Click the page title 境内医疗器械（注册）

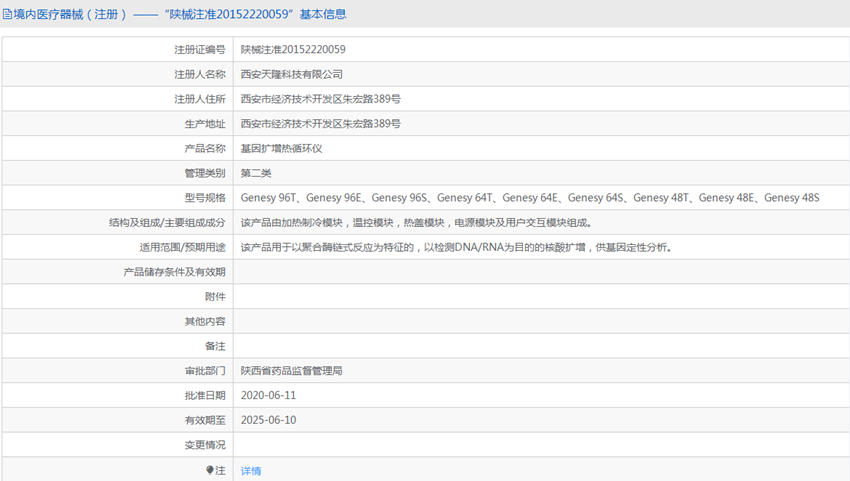pyautogui.click(x=70, y=15)
